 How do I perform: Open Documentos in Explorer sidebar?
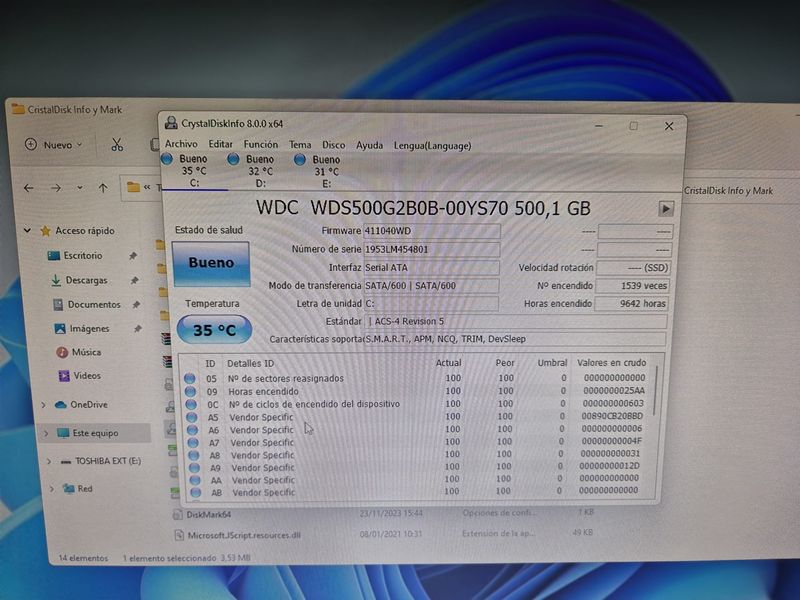click(x=94, y=305)
